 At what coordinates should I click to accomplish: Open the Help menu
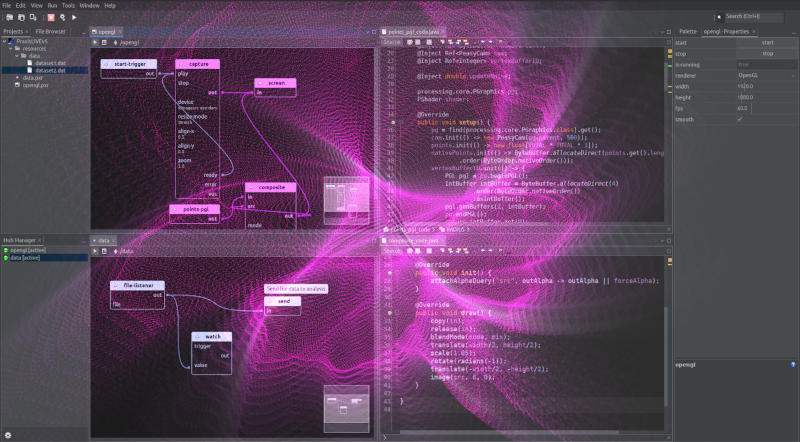click(x=110, y=6)
